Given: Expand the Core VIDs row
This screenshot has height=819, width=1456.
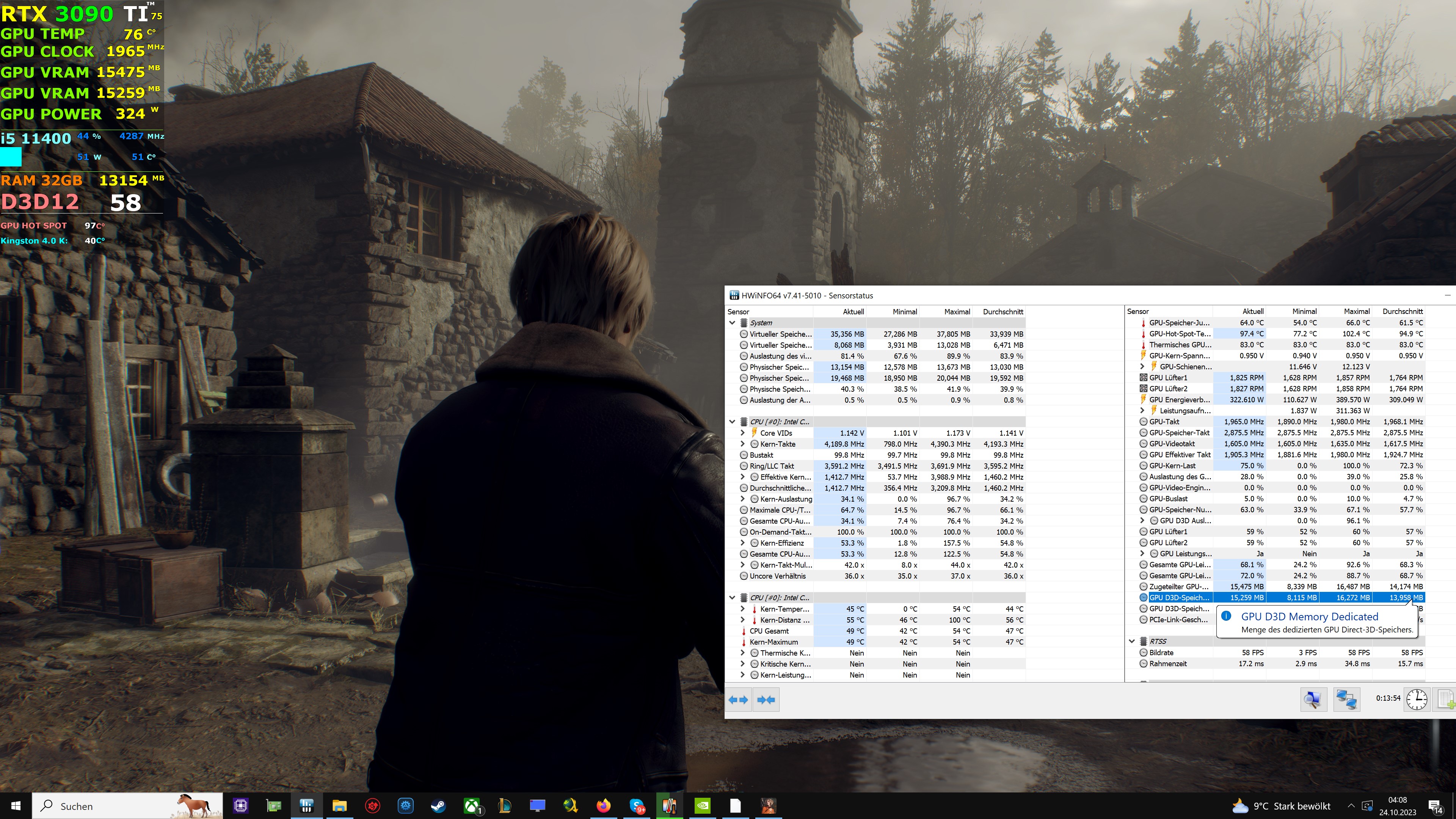Looking at the screenshot, I should tap(743, 433).
